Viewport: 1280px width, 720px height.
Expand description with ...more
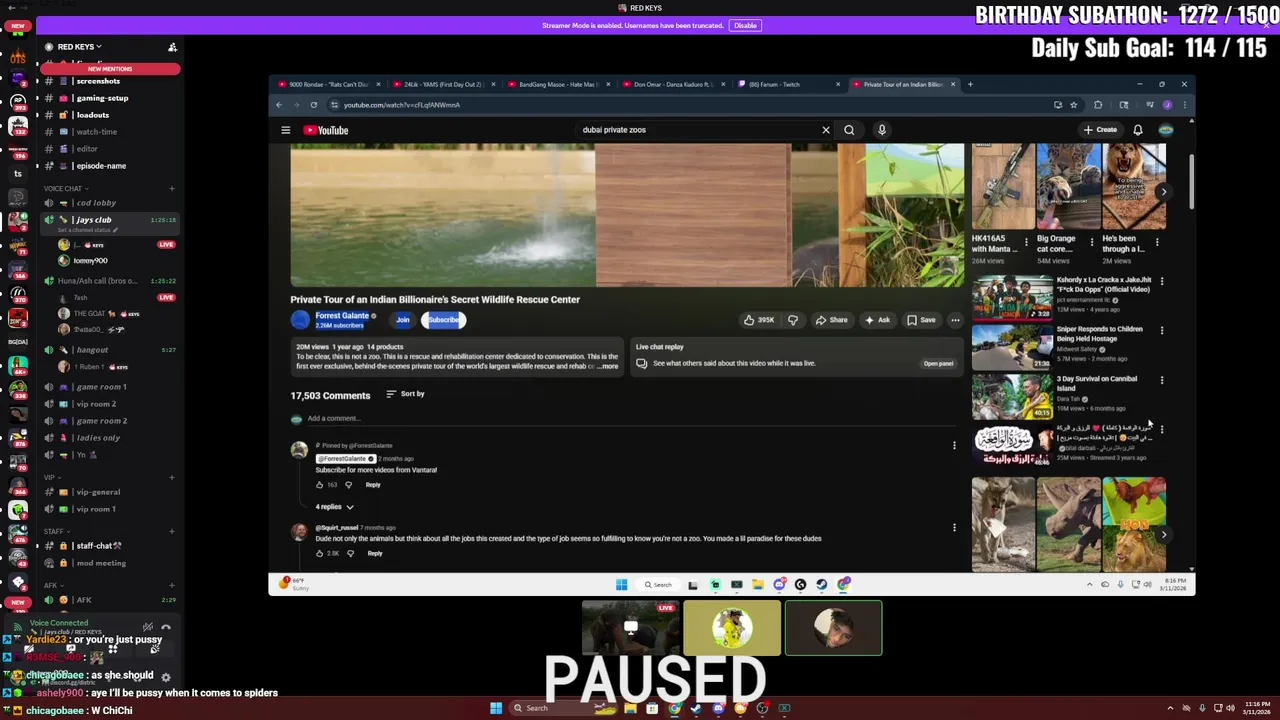608,367
